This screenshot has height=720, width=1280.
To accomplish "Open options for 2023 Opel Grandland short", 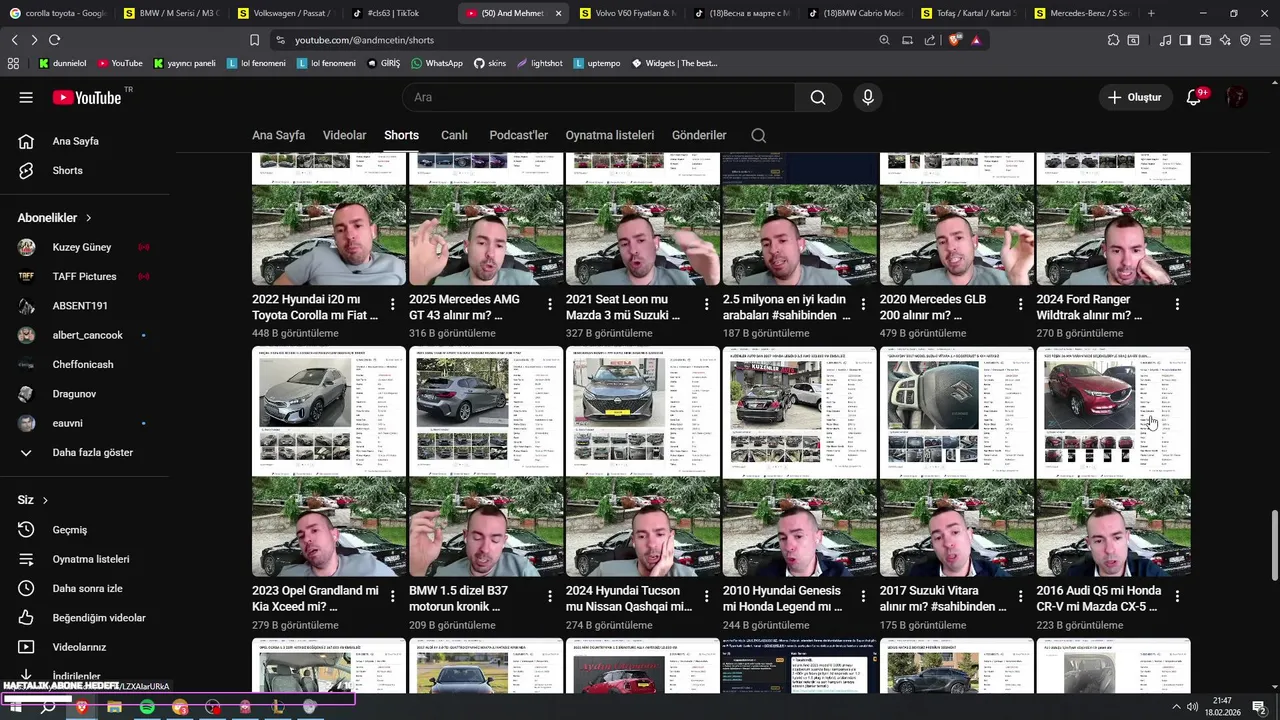I will (x=392, y=595).
